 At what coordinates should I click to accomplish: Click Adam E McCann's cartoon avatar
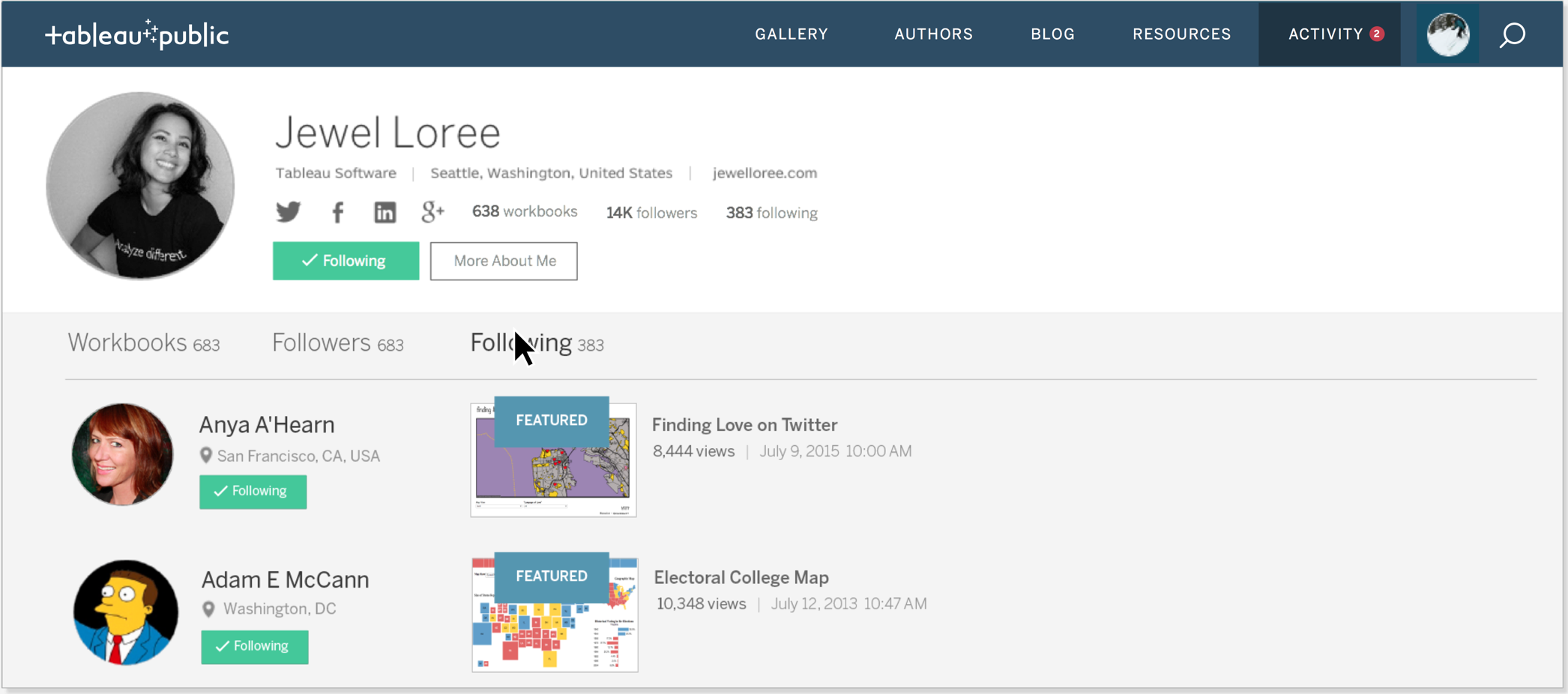click(126, 612)
